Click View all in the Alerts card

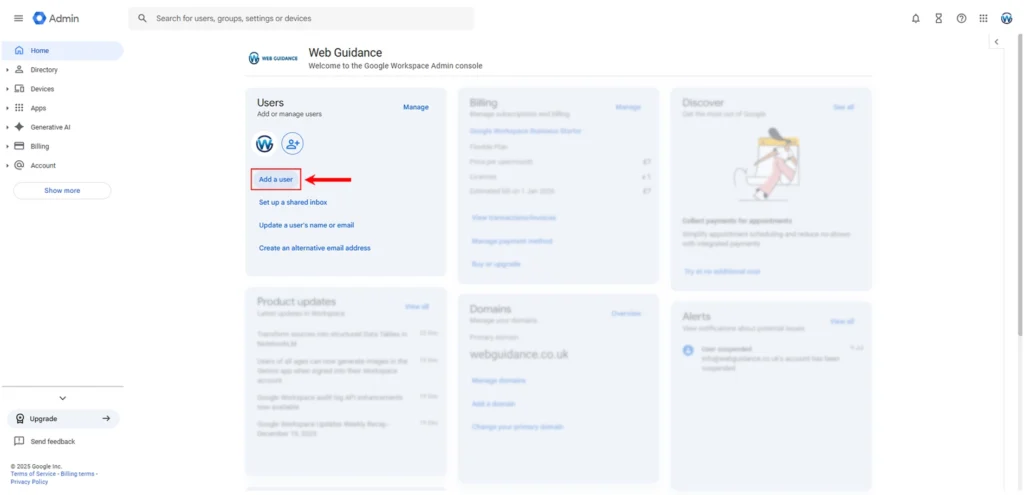[x=842, y=321]
